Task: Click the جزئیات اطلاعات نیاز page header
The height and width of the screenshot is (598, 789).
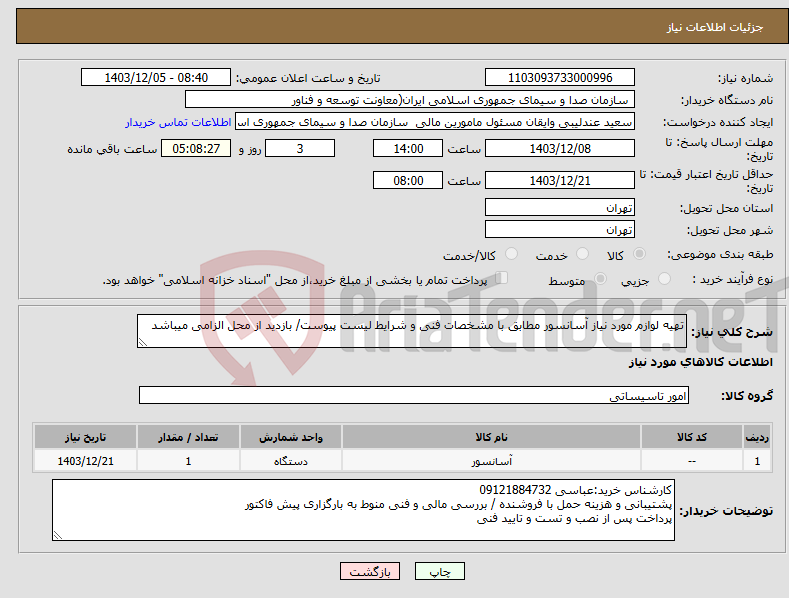Action: (715, 27)
